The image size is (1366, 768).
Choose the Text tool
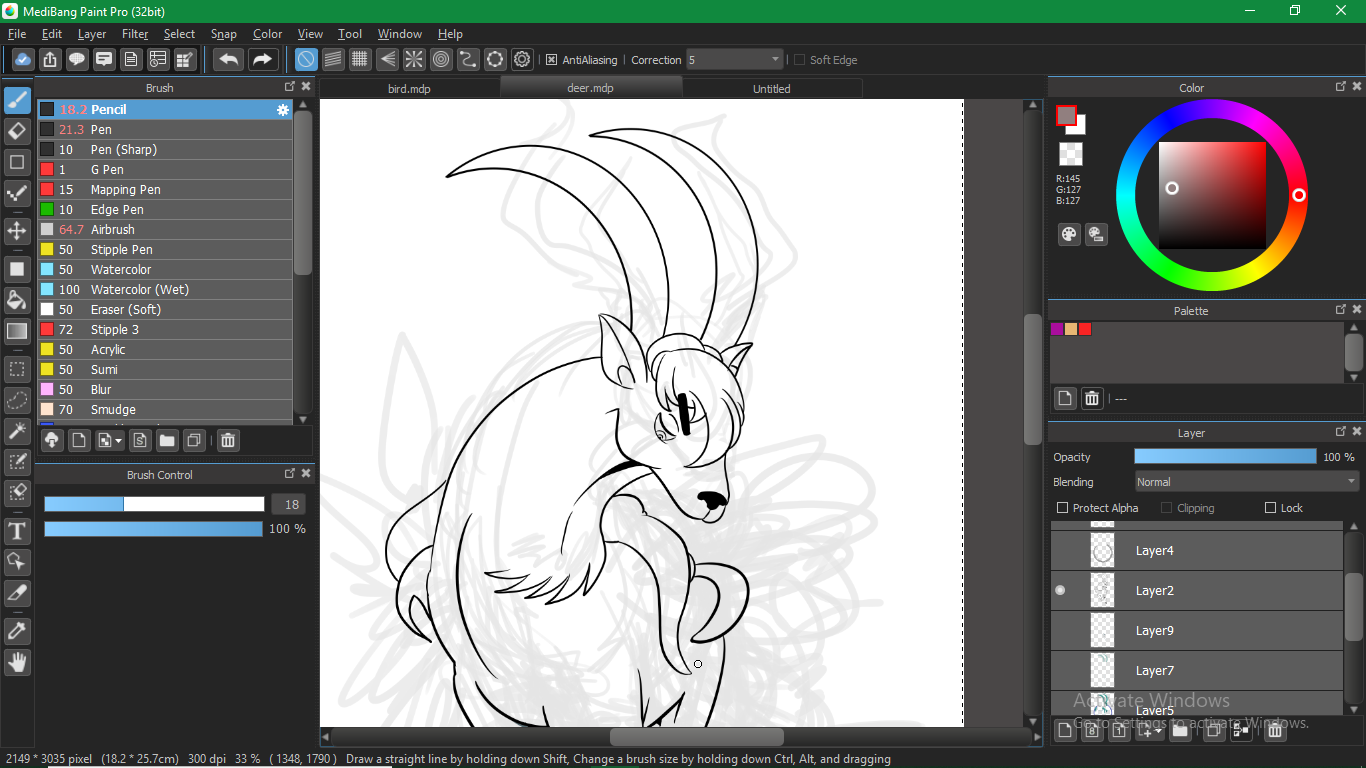pyautogui.click(x=17, y=531)
